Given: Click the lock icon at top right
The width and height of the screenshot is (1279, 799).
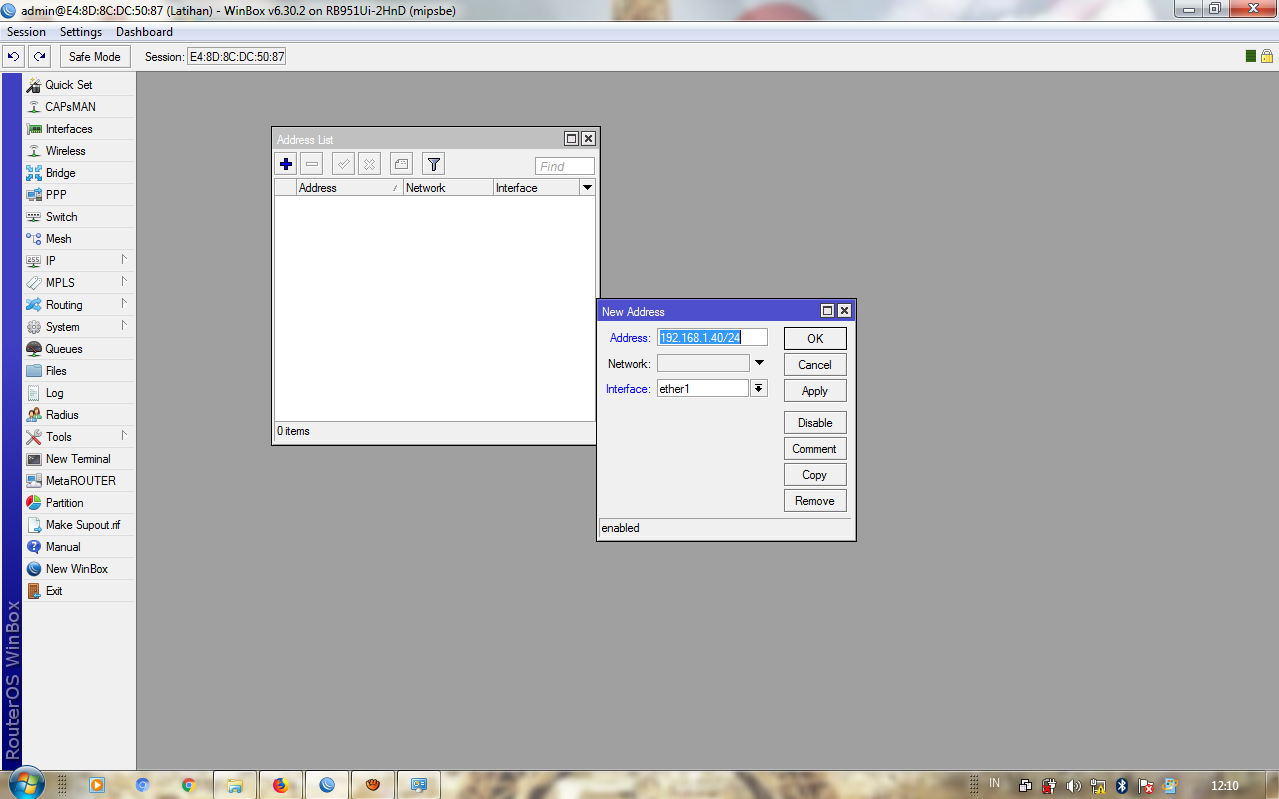Looking at the screenshot, I should click(1267, 57).
